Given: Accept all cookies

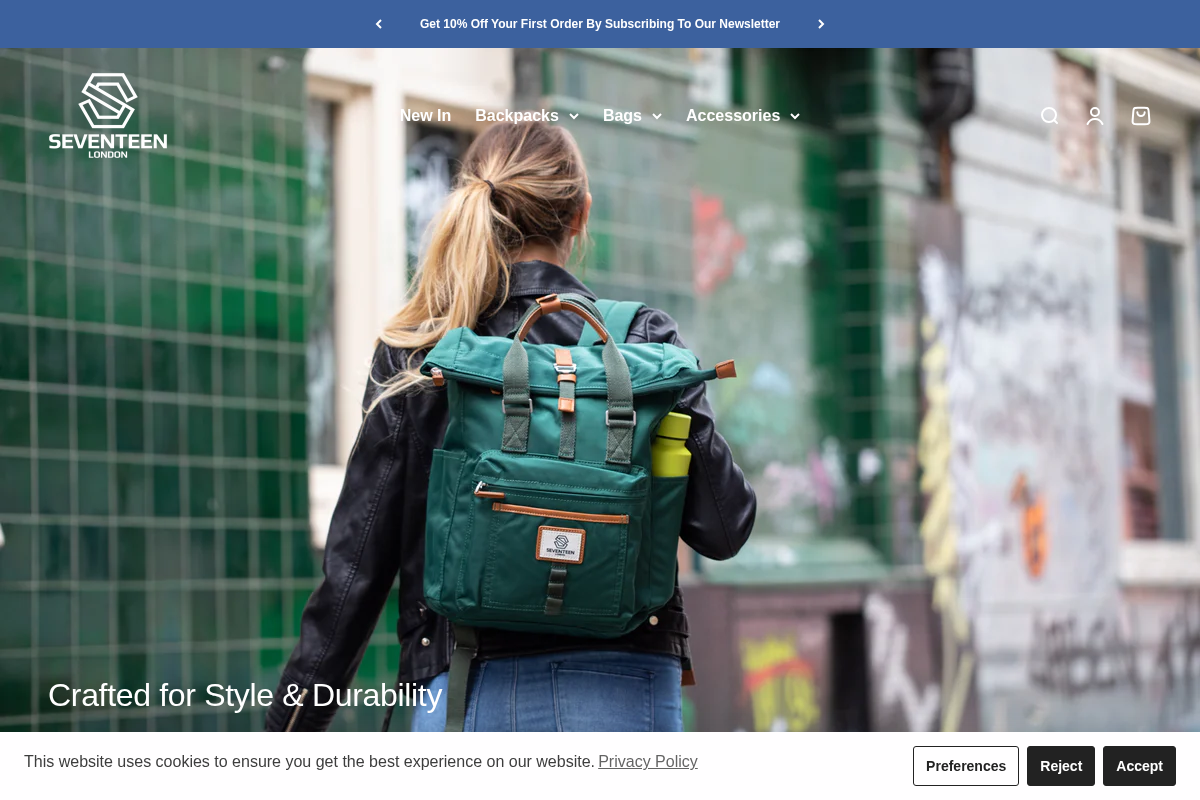Looking at the screenshot, I should pyautogui.click(x=1139, y=766).
